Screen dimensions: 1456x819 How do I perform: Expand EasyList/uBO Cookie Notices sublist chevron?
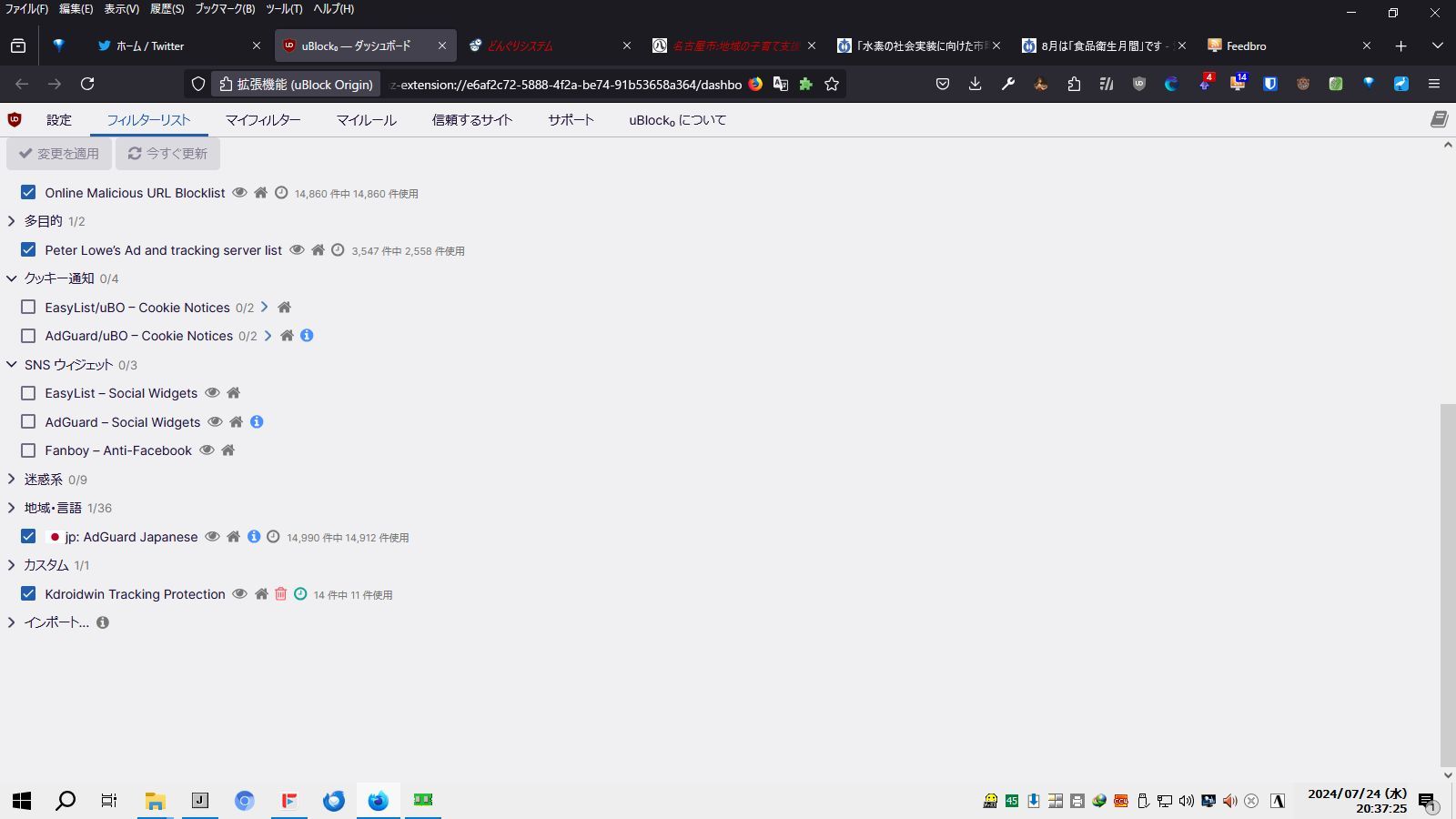(265, 308)
